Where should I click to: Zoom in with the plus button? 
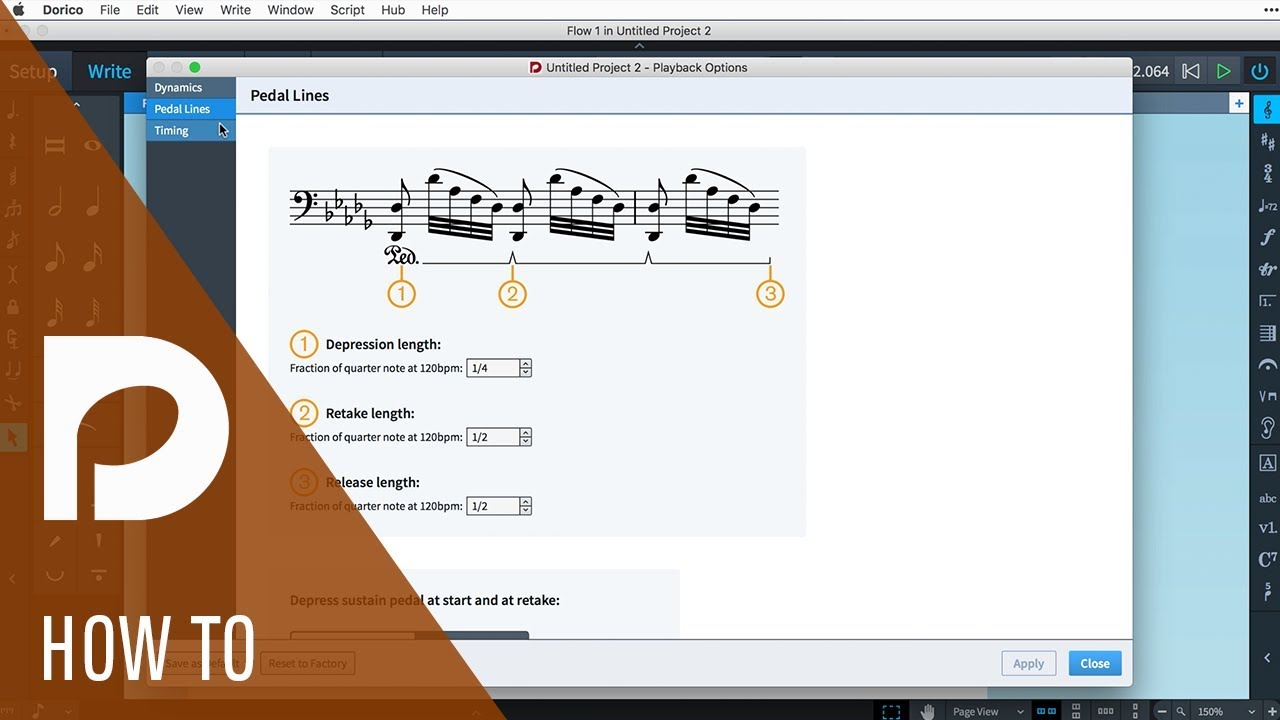click(1273, 711)
